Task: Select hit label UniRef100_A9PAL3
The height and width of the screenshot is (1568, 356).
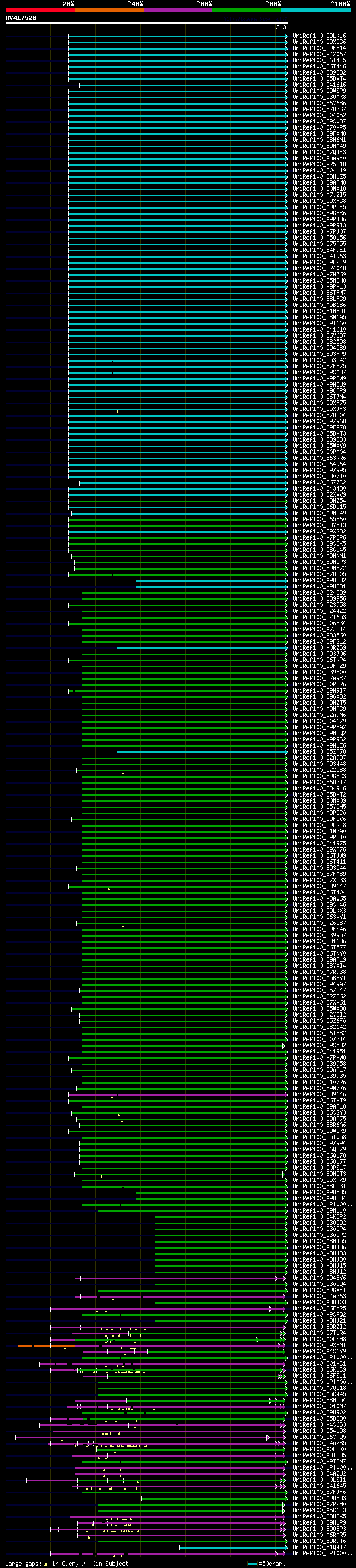Action: click(x=319, y=286)
